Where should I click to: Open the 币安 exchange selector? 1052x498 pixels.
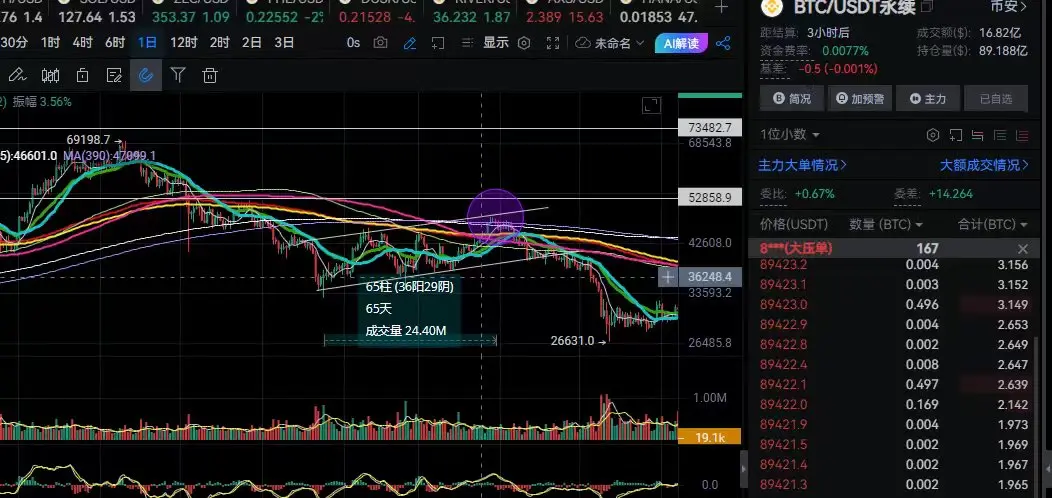tap(1009, 7)
